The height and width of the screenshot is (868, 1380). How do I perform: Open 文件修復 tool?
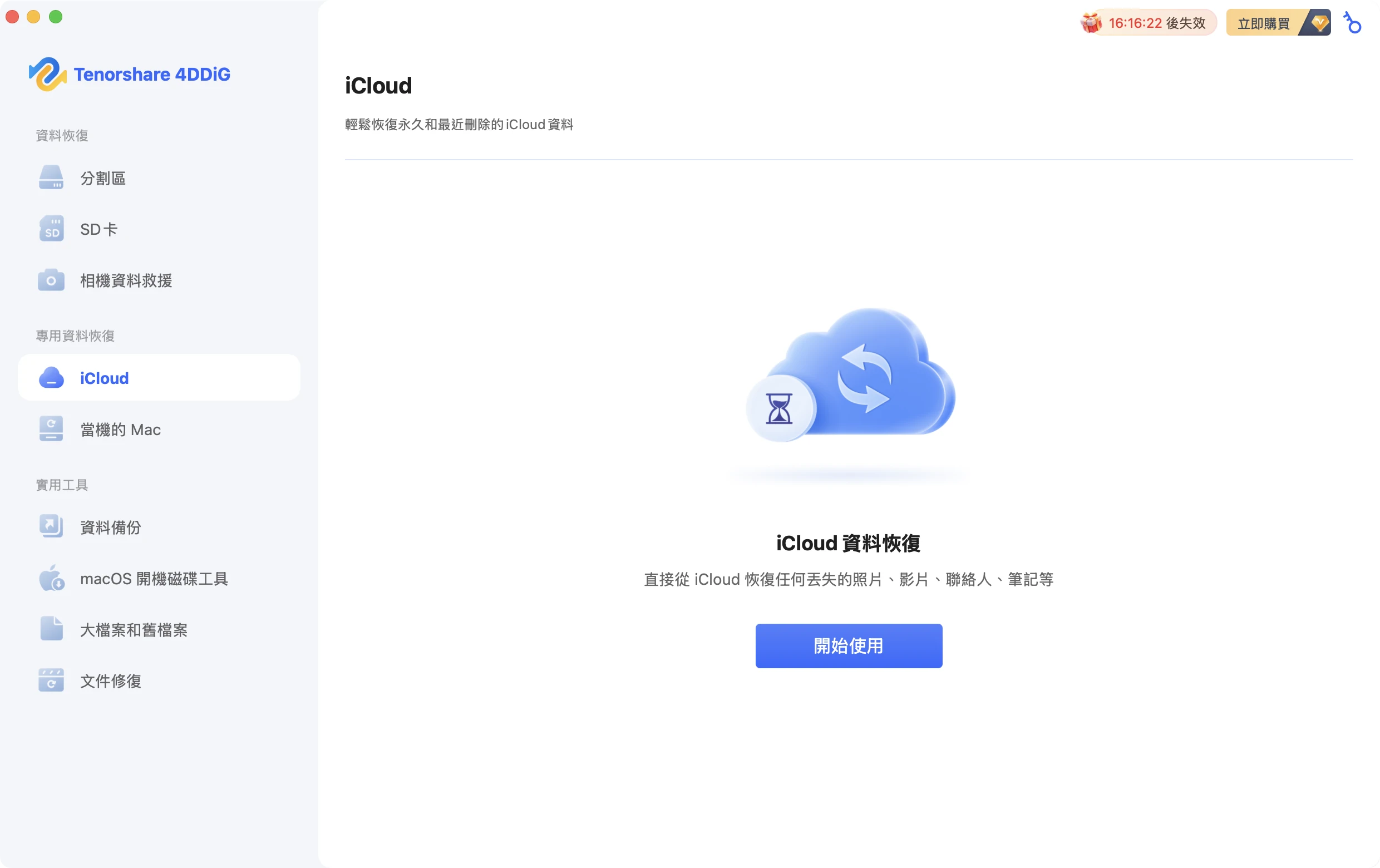tap(159, 680)
